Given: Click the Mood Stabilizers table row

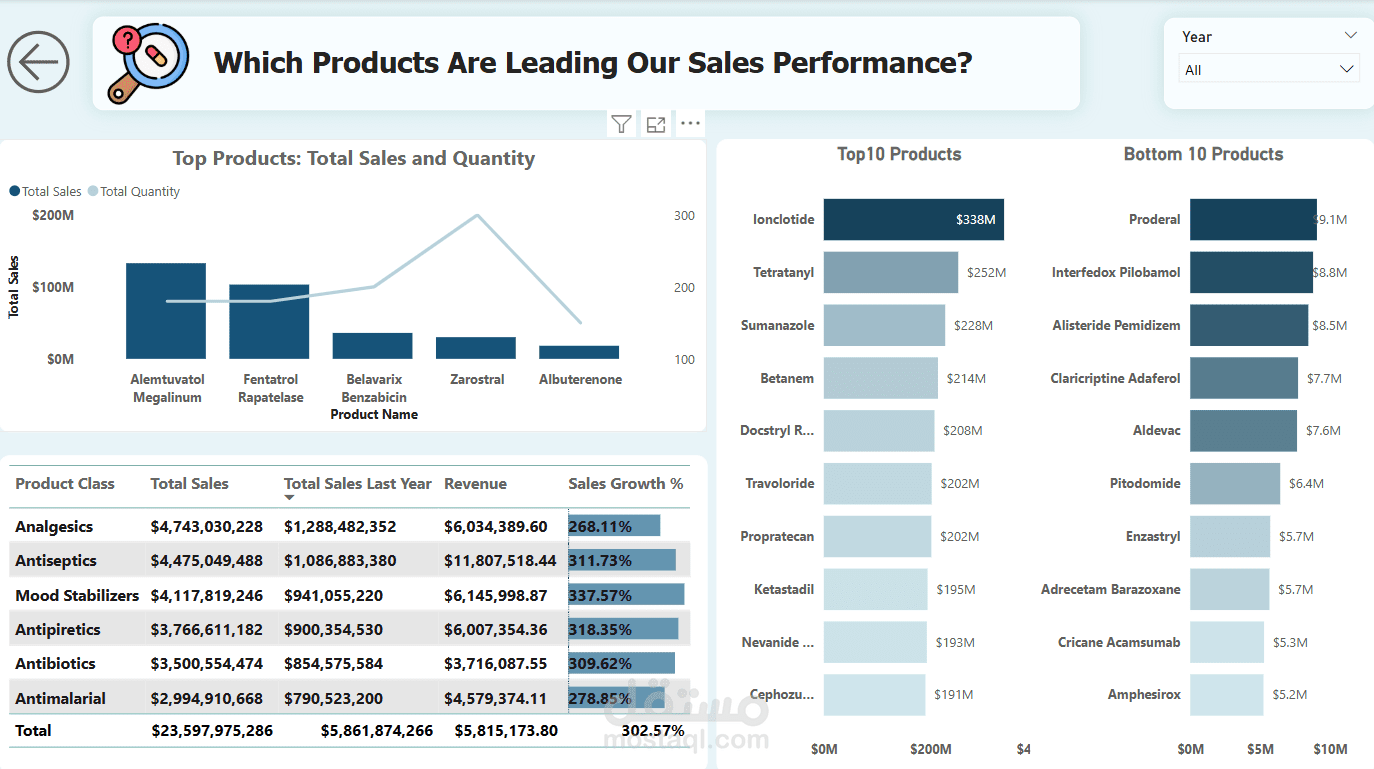Looking at the screenshot, I should point(77,596).
